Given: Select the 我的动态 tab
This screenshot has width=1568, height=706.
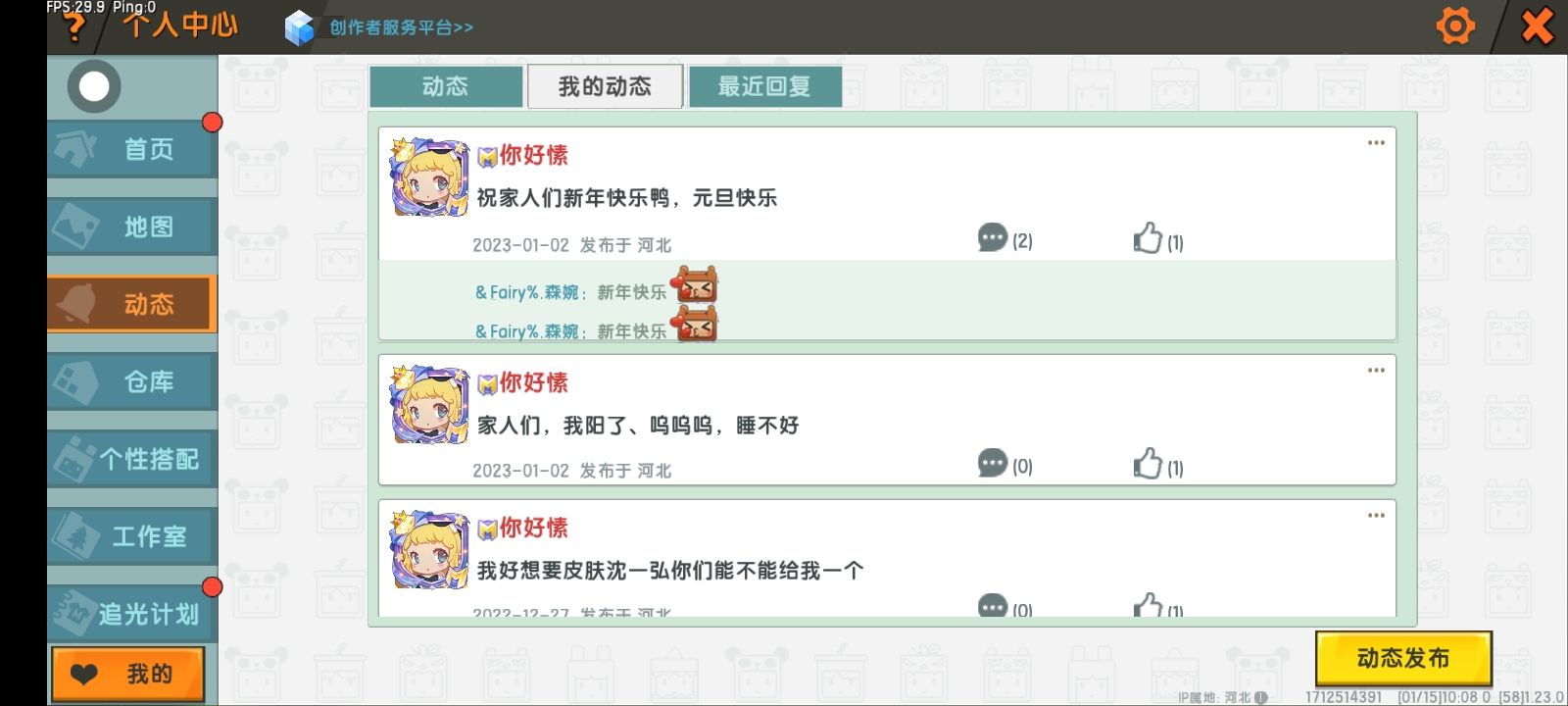Looking at the screenshot, I should pyautogui.click(x=605, y=86).
